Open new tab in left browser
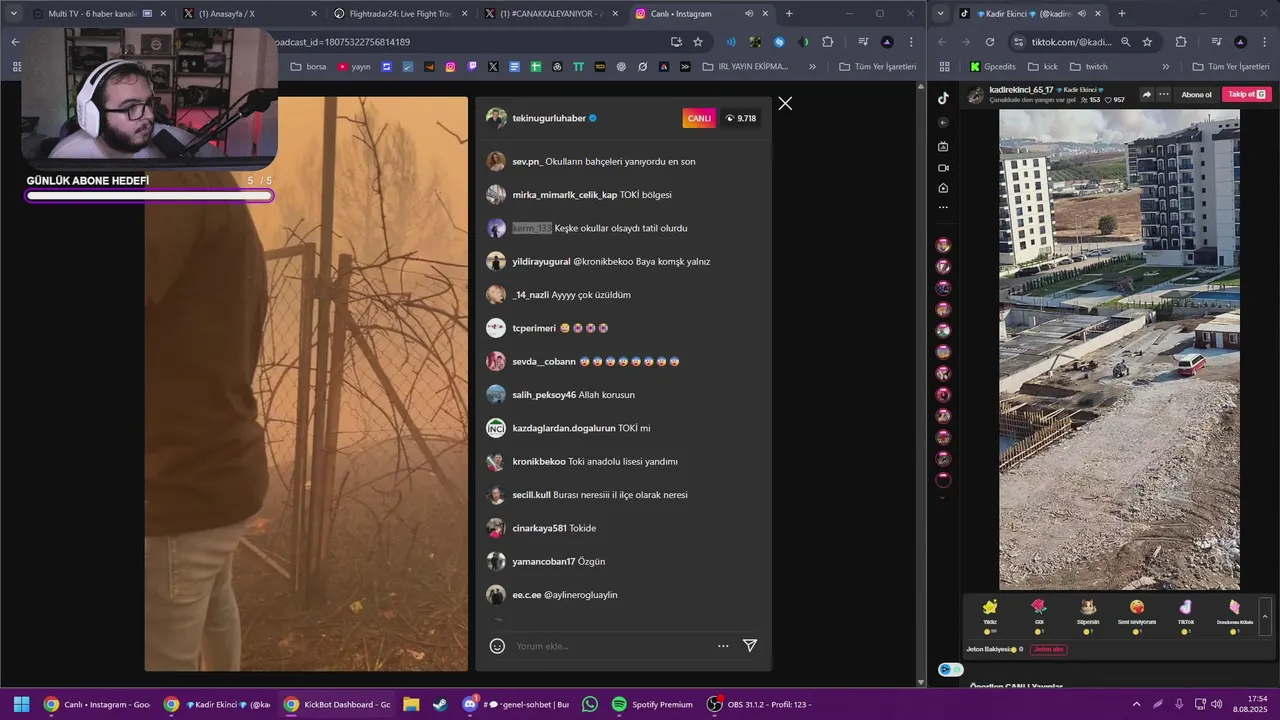1280x720 pixels. 789,14
